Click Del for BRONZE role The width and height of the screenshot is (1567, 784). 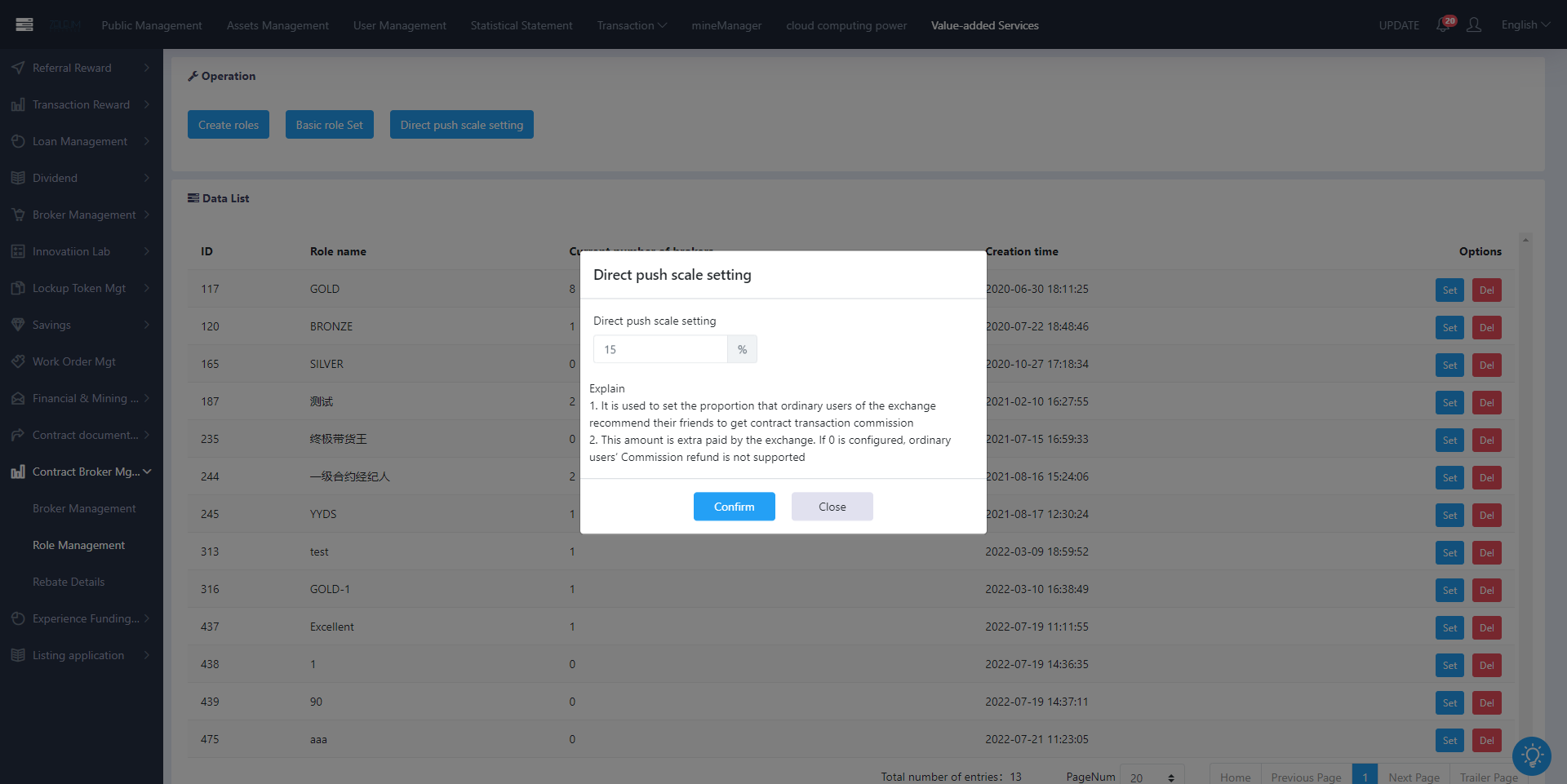1487,328
